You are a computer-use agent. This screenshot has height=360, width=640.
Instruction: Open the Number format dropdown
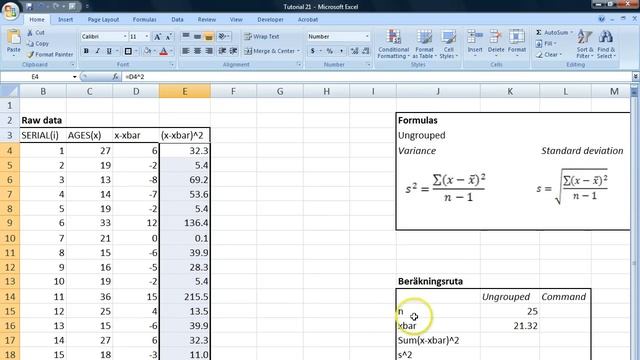367,37
